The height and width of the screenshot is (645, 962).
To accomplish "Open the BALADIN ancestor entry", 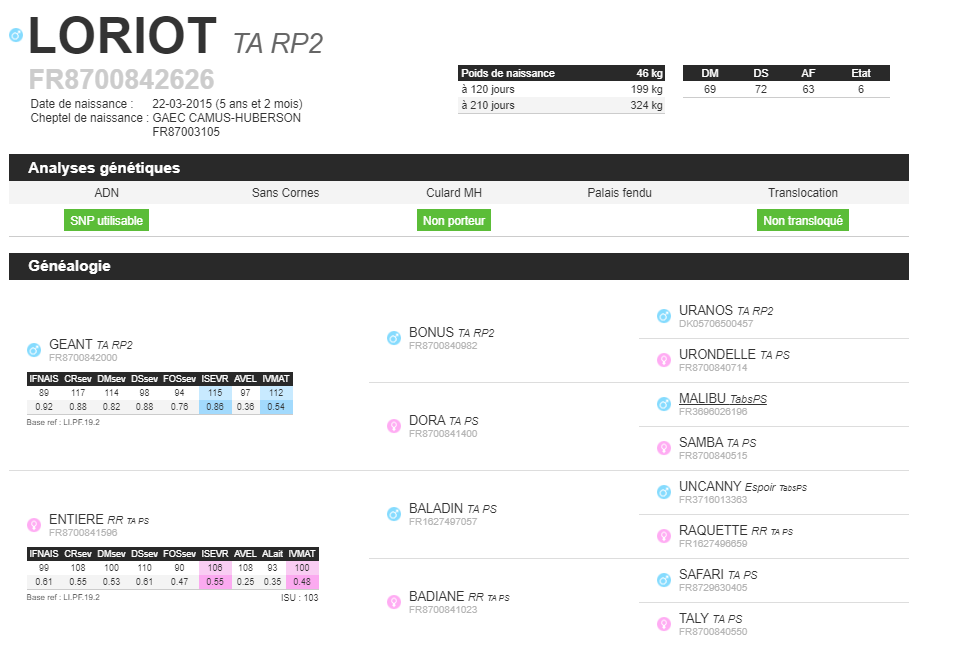I will click(438, 509).
